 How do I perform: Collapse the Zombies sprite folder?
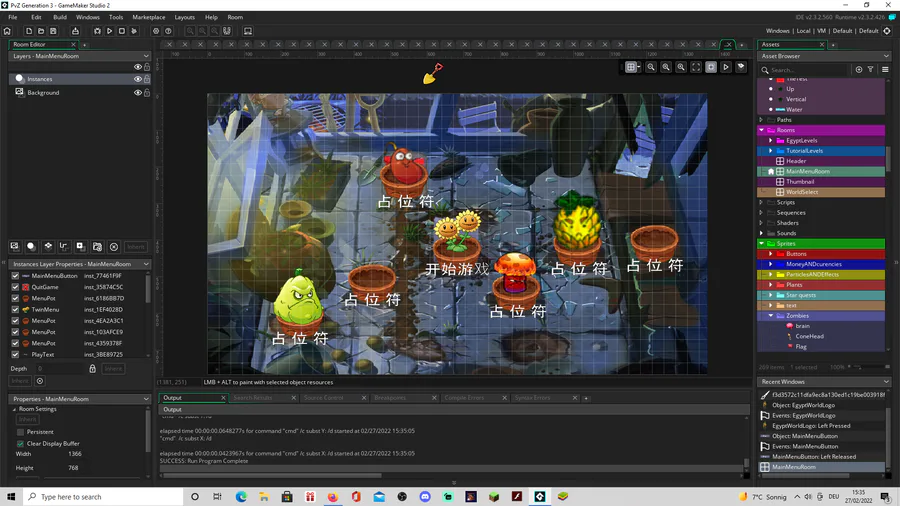pos(771,316)
